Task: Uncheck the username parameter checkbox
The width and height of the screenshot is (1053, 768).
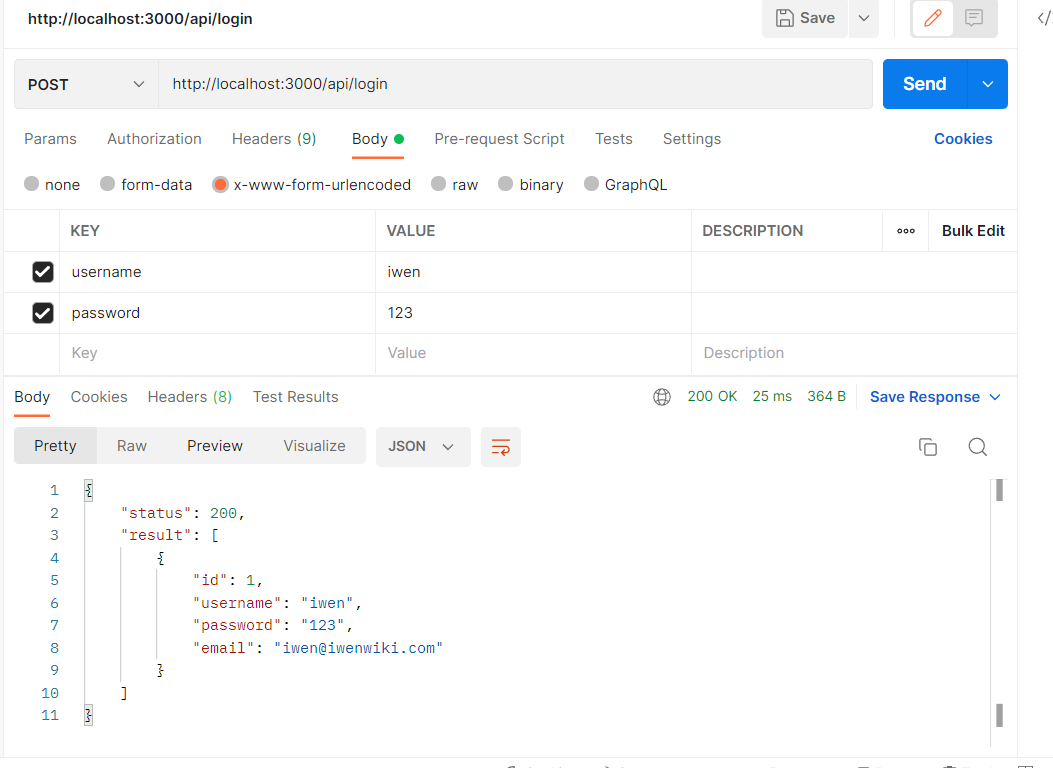Action: tap(43, 272)
